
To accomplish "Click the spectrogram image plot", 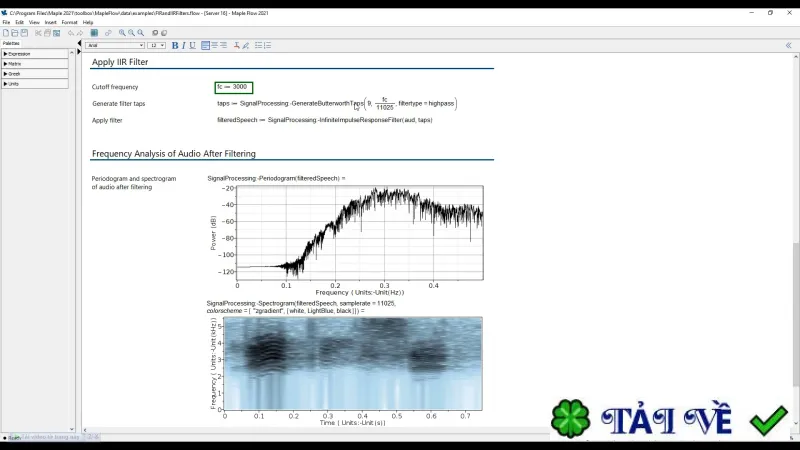I will point(353,363).
